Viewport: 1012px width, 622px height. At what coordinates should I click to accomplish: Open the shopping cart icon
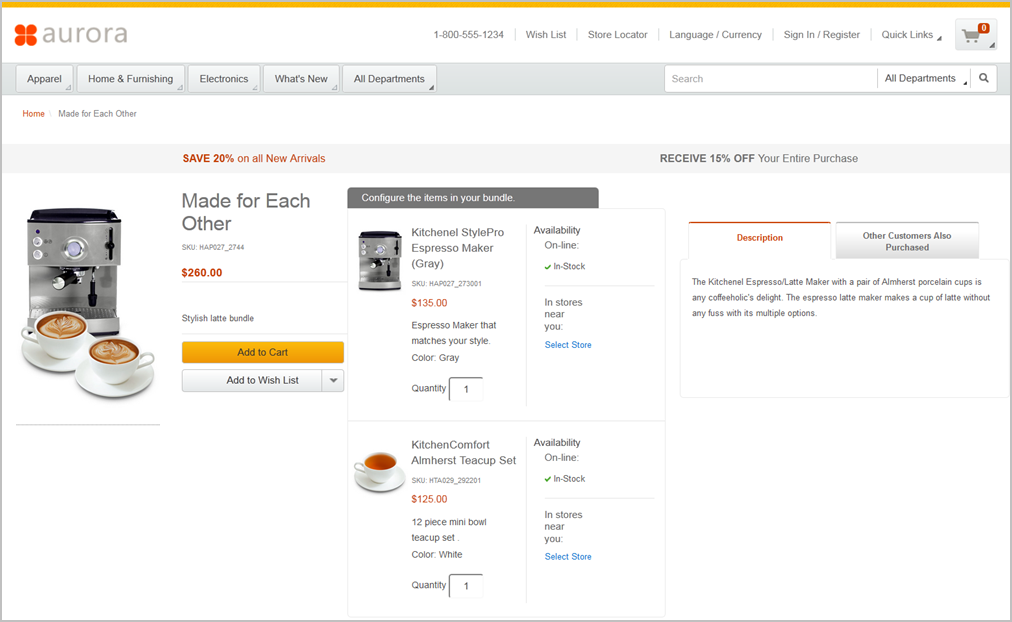tap(974, 36)
